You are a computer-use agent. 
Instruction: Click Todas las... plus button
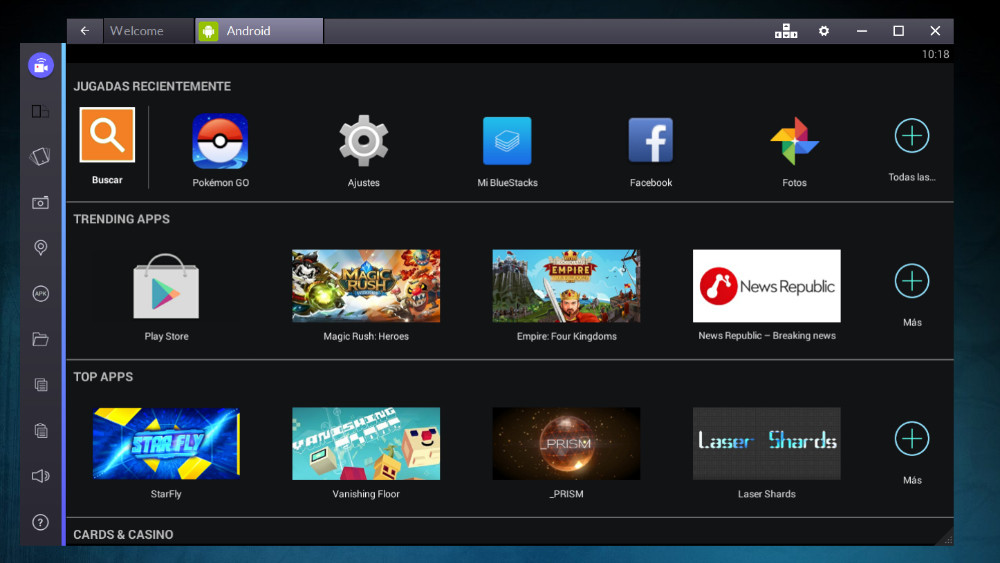912,135
